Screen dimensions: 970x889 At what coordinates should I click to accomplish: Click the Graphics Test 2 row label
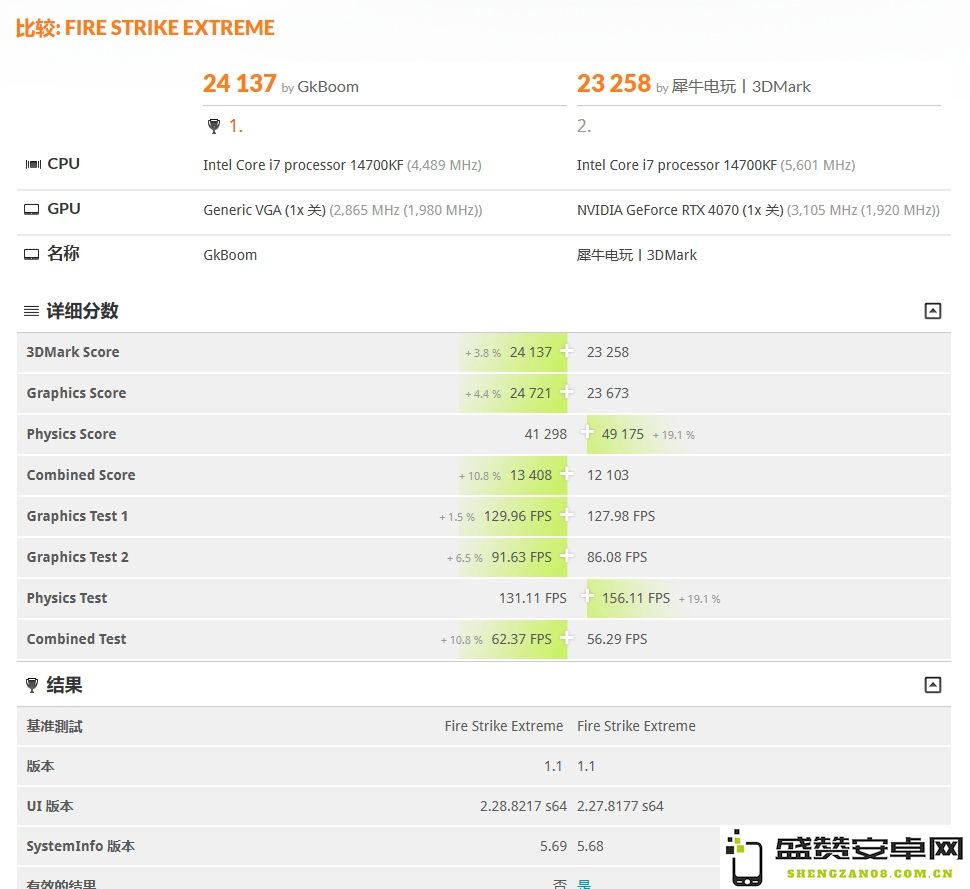click(77, 557)
